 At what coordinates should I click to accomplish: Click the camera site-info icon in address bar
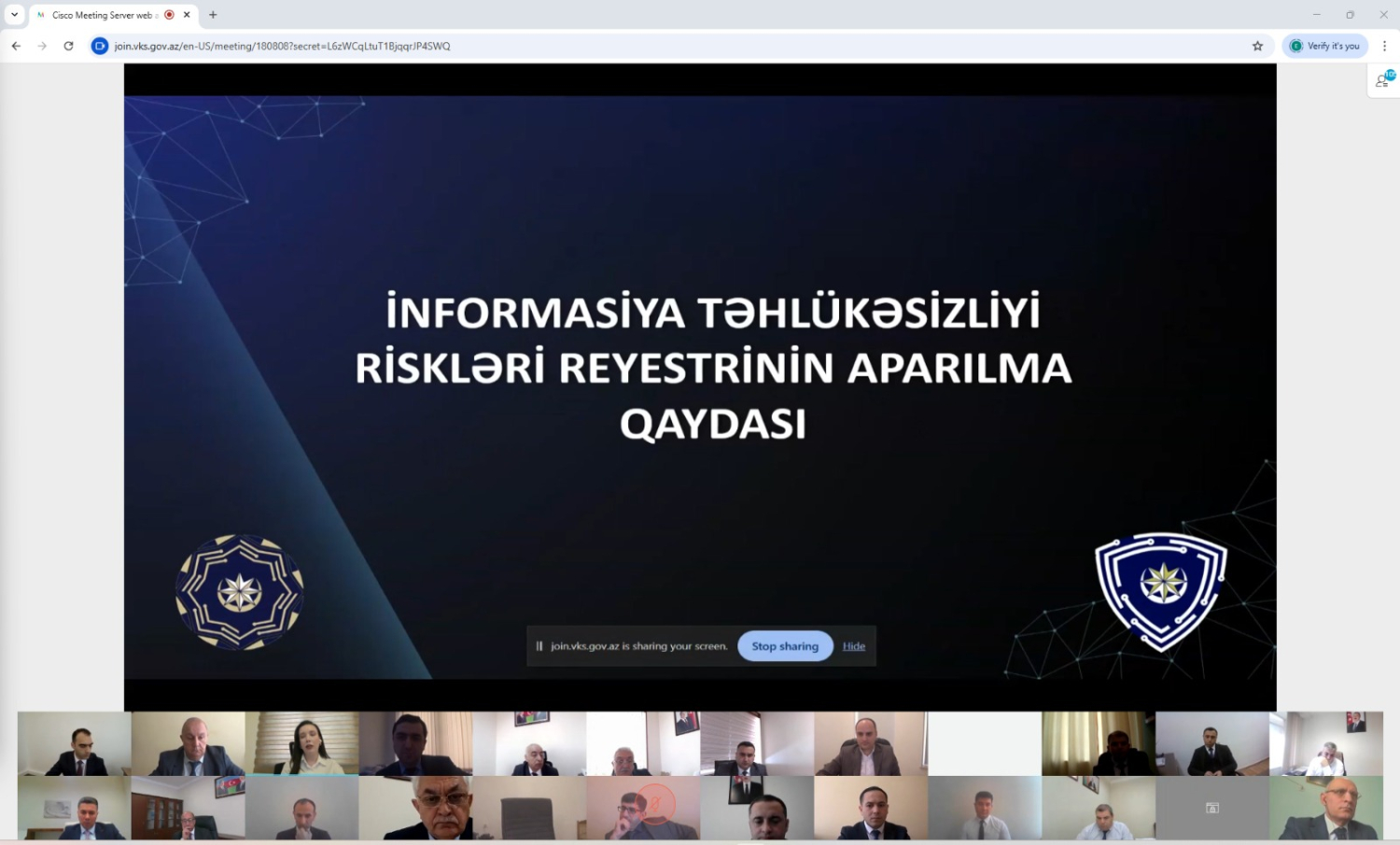coord(100,46)
